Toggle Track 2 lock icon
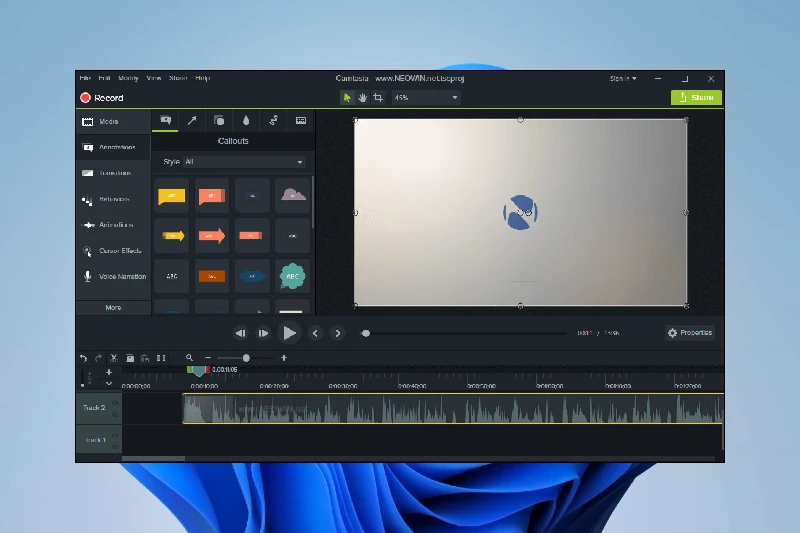The height and width of the screenshot is (533, 800). pyautogui.click(x=115, y=414)
